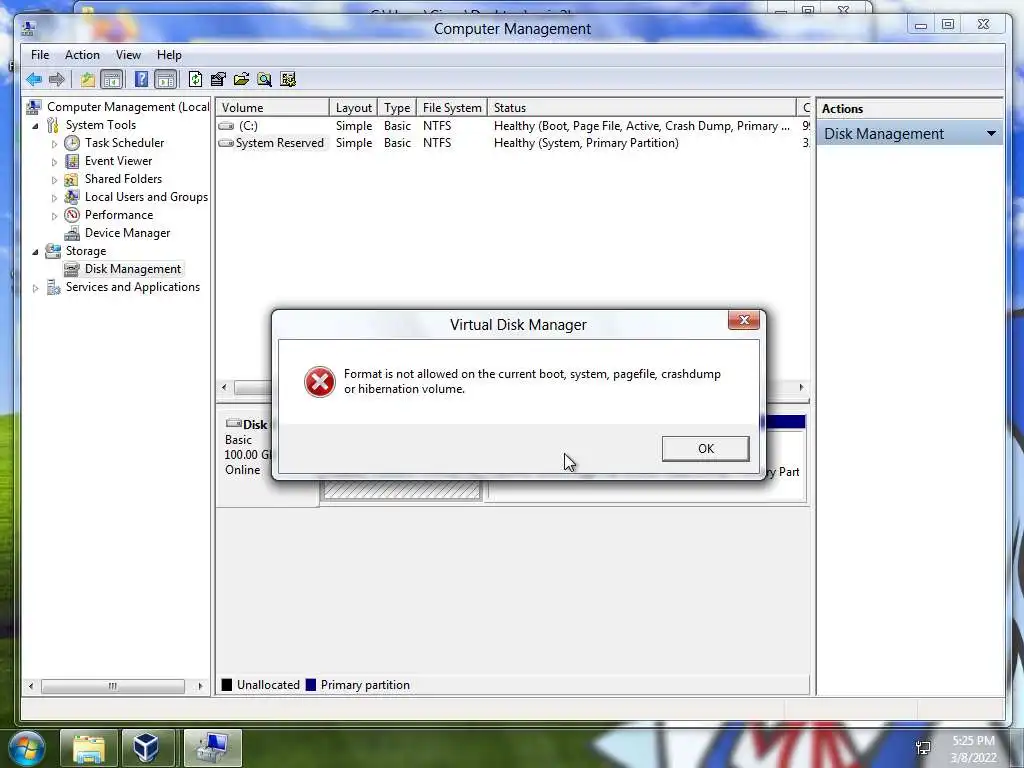
Task: Sort by the Type column header
Action: pos(397,108)
